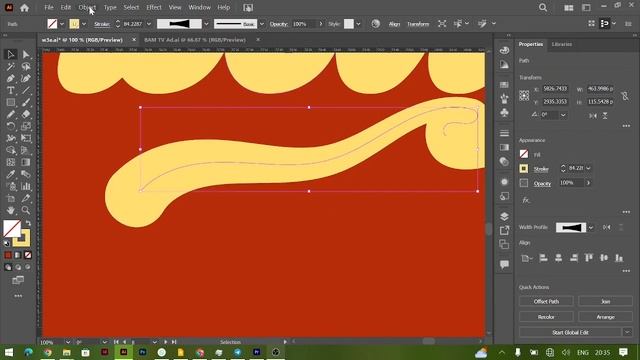640x360 pixels.
Task: Select the Zoom tool
Action: coord(26,210)
